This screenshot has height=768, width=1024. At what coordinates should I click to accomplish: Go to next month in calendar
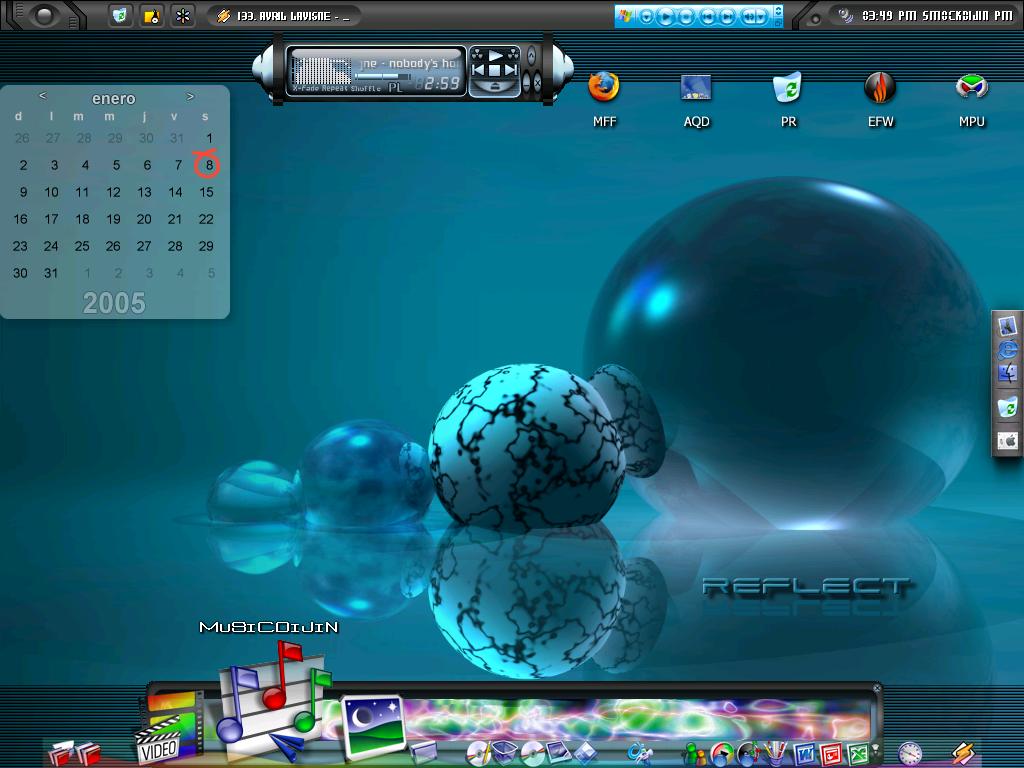[x=190, y=97]
